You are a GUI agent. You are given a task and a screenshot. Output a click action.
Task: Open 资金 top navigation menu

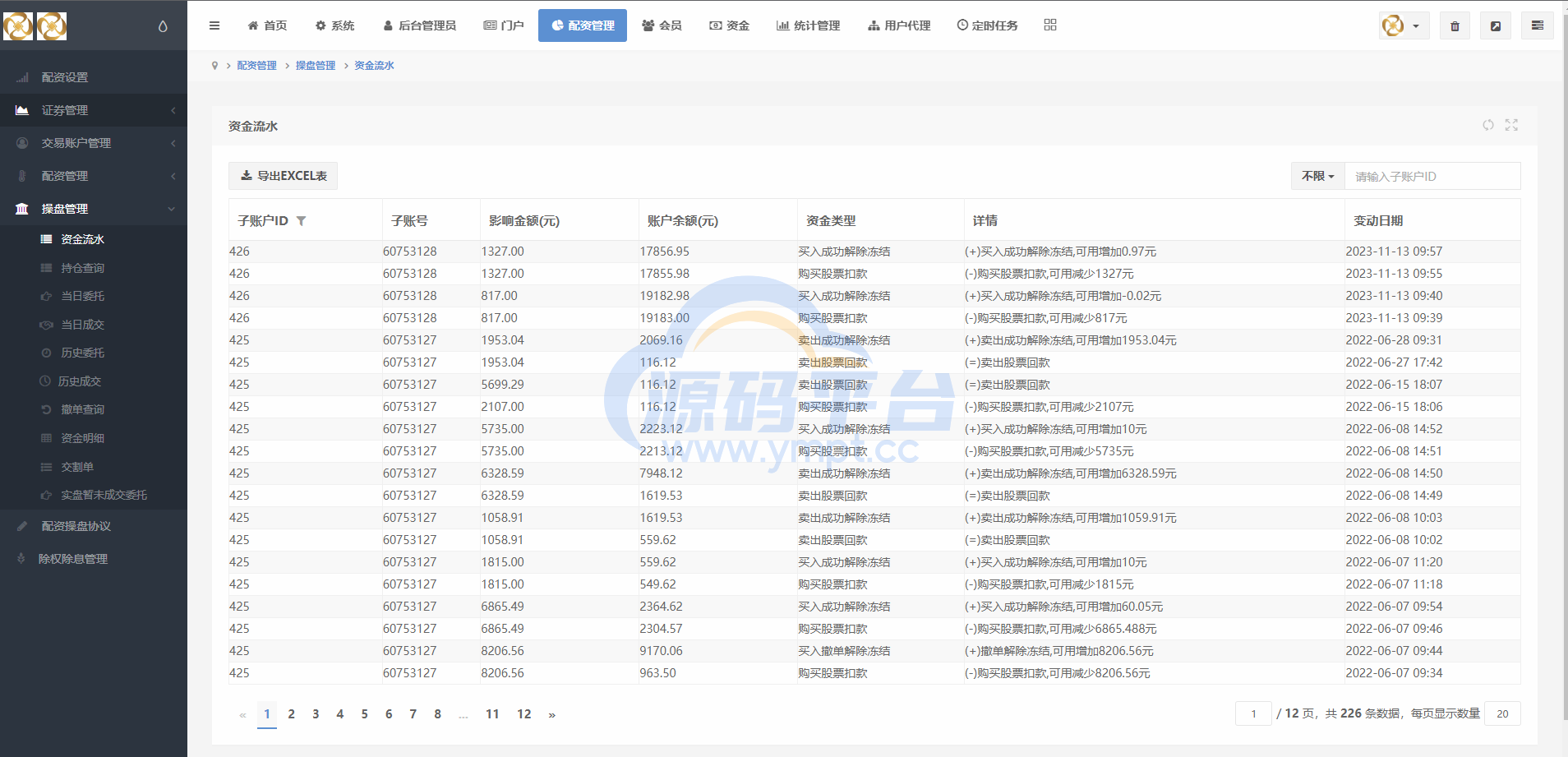(729, 25)
